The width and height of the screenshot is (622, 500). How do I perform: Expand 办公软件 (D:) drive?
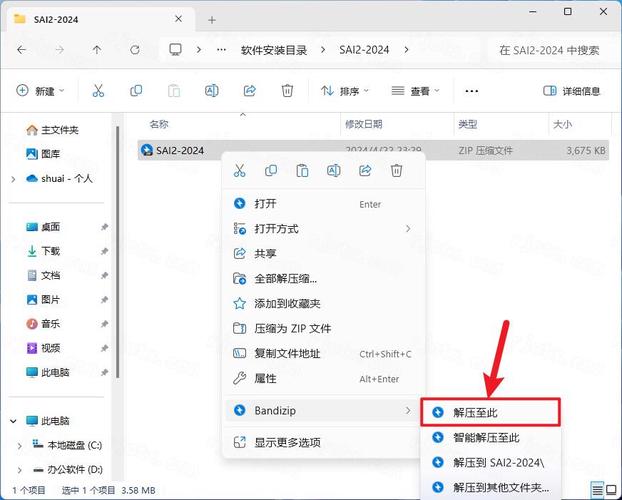click(19, 470)
